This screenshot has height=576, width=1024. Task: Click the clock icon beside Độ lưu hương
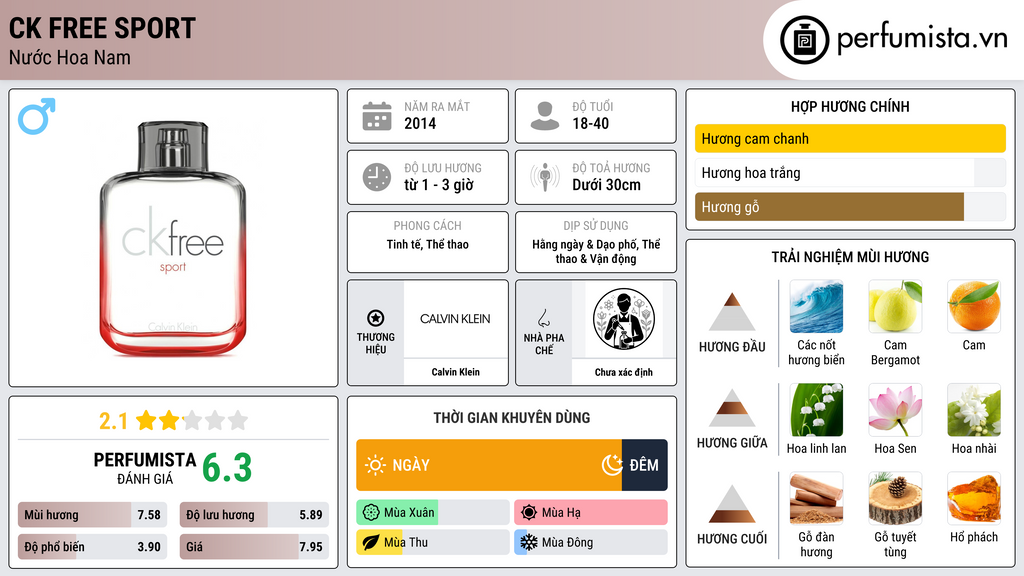[x=377, y=177]
